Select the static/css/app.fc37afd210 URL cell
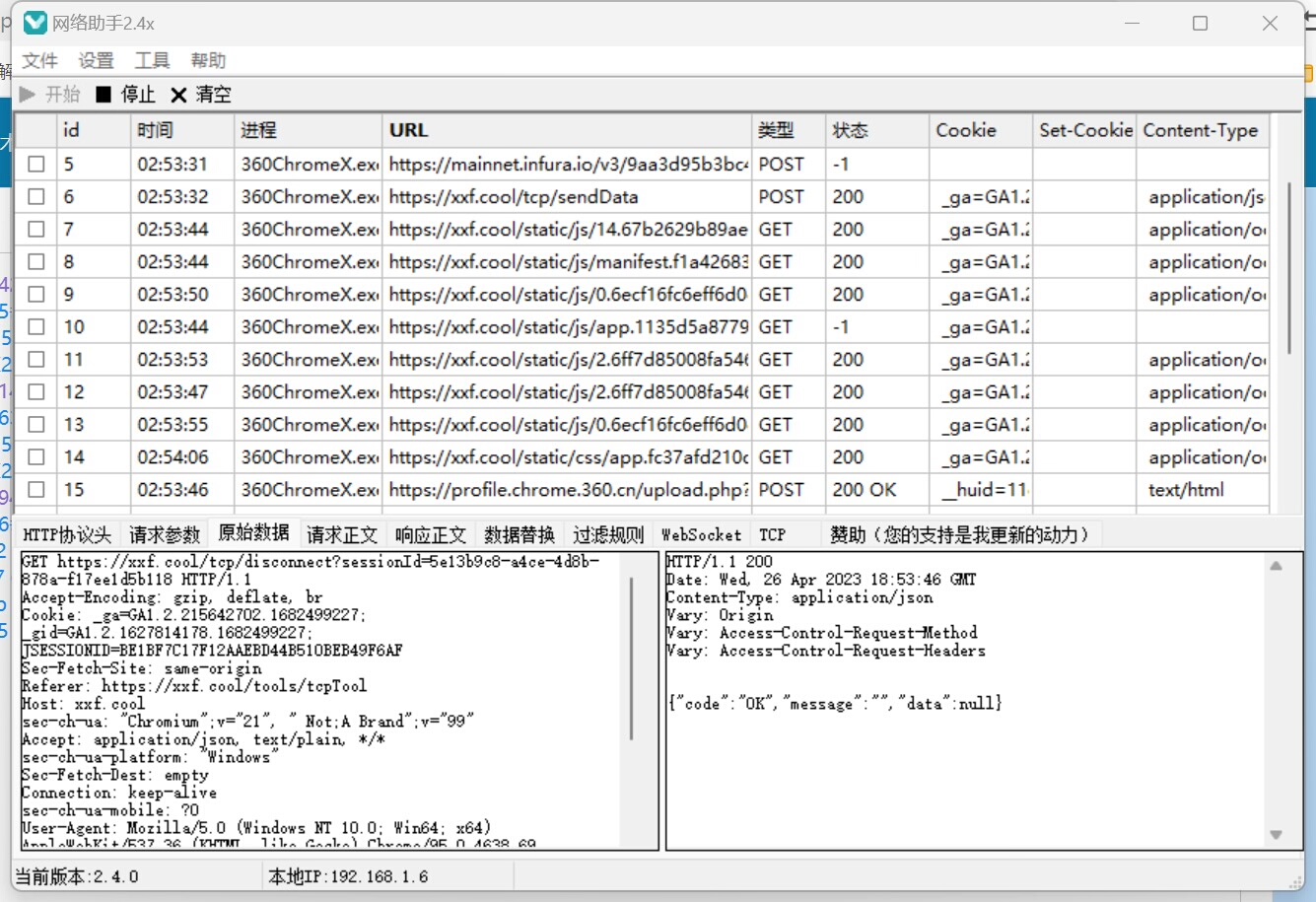 [x=567, y=457]
